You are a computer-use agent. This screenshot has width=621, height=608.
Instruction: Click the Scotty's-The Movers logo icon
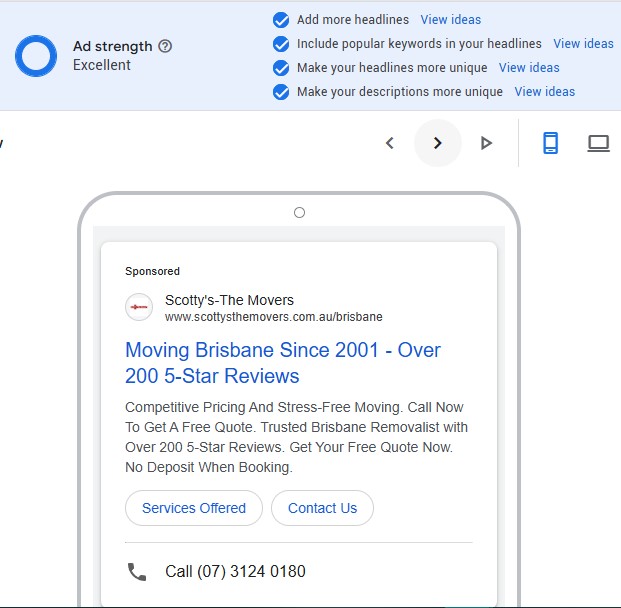[139, 307]
